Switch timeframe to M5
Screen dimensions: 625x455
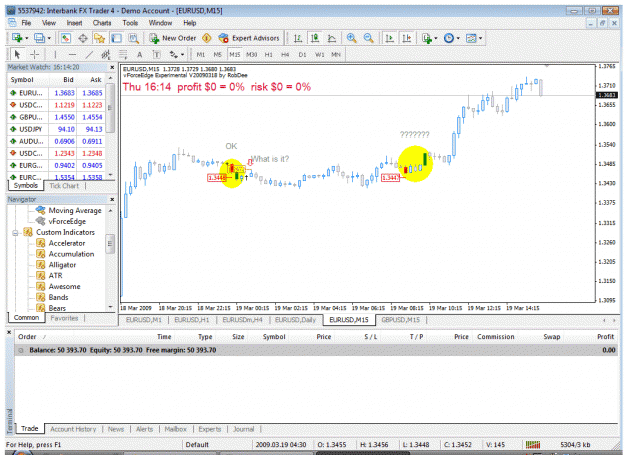(217, 55)
